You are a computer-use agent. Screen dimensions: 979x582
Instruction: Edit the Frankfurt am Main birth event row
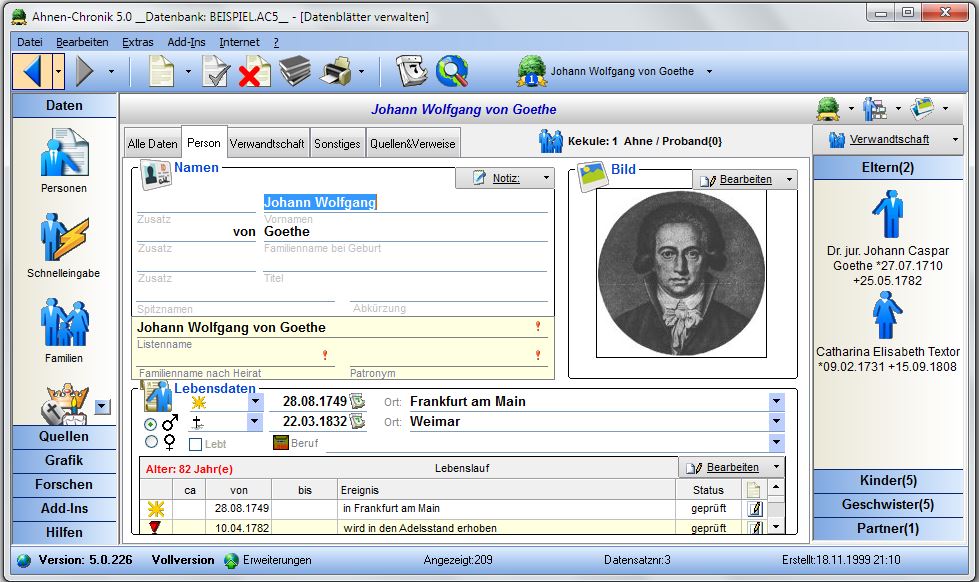point(755,508)
